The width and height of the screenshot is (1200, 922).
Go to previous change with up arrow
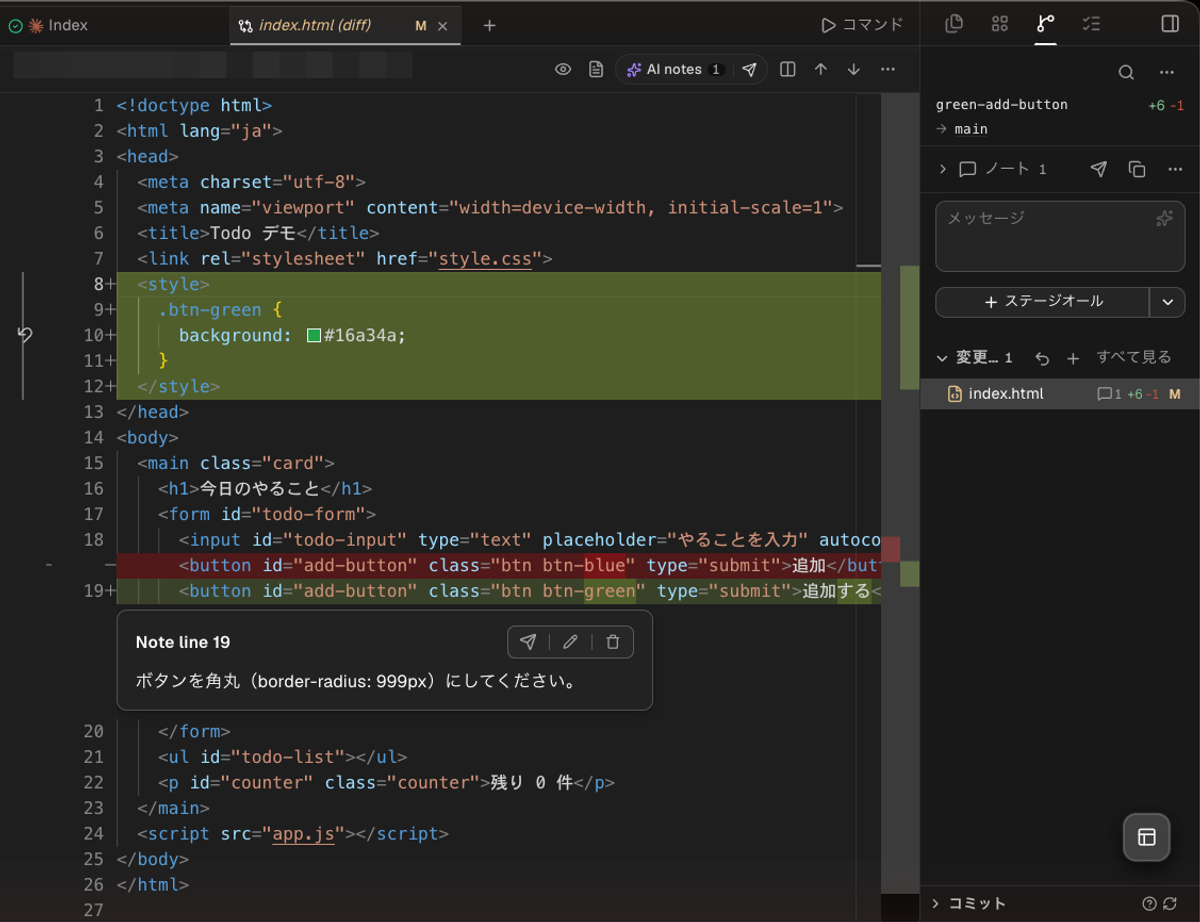821,69
